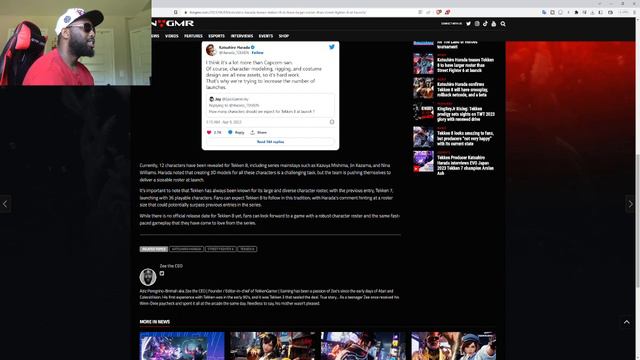Open the site's Twitter profile icon in header
The width and height of the screenshot is (640, 360).
pos(468,24)
